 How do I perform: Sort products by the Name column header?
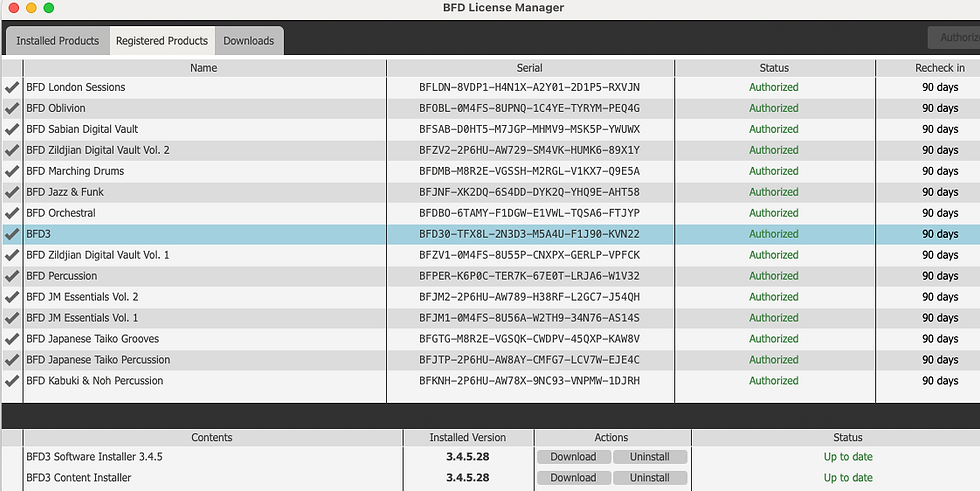point(204,68)
